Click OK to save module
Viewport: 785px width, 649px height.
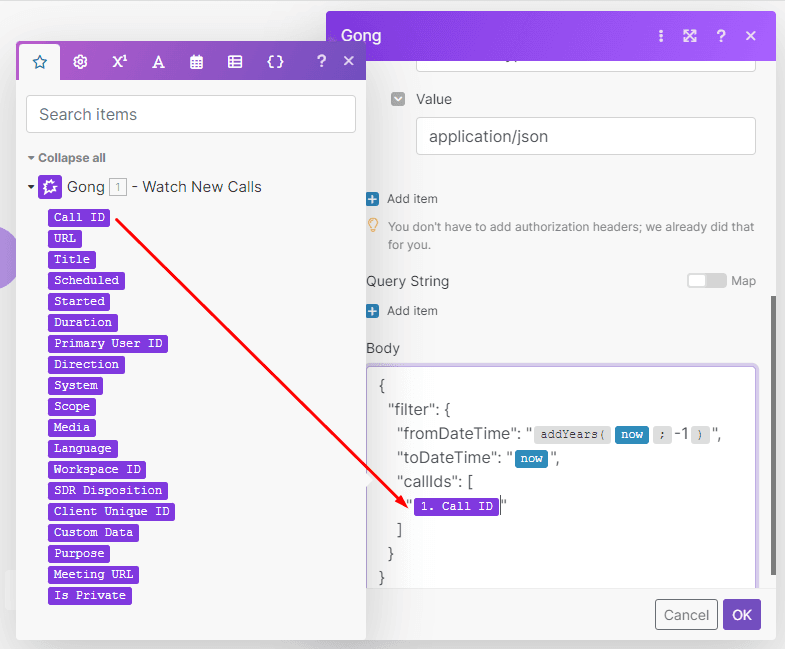pos(741,615)
